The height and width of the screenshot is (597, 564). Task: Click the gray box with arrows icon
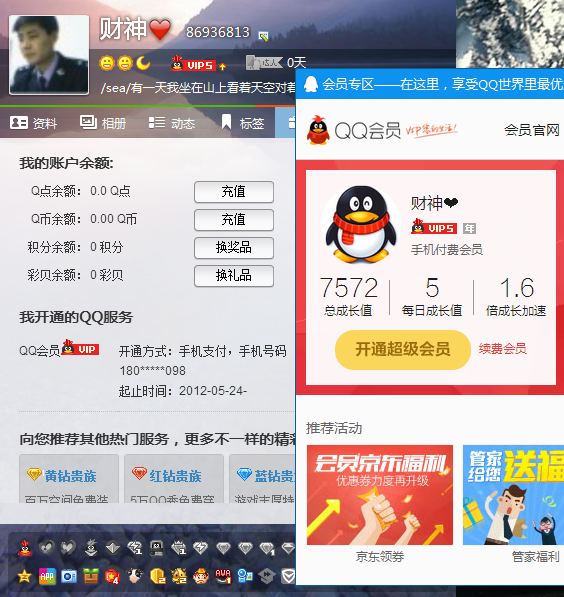267,576
